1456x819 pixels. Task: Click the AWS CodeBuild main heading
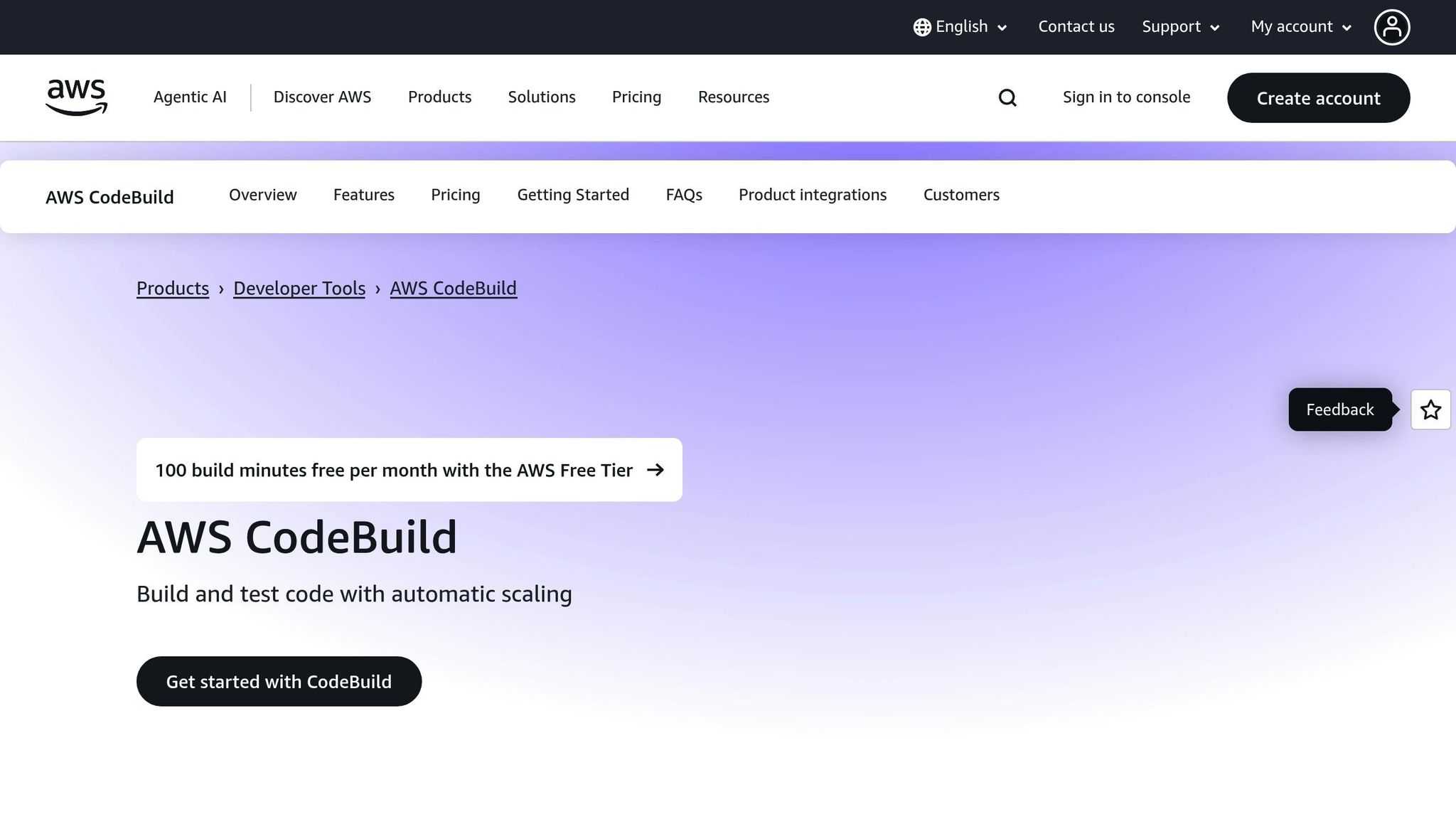coord(297,537)
